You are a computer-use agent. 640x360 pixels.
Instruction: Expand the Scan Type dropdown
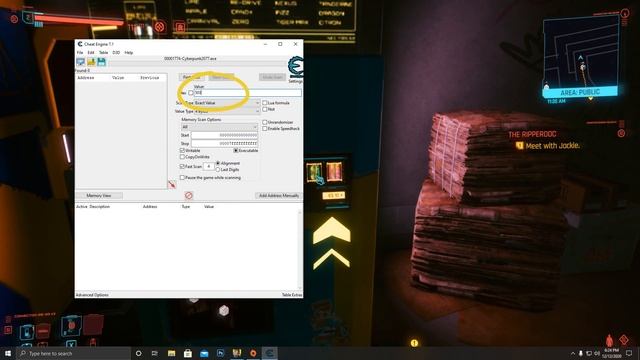coord(227,103)
